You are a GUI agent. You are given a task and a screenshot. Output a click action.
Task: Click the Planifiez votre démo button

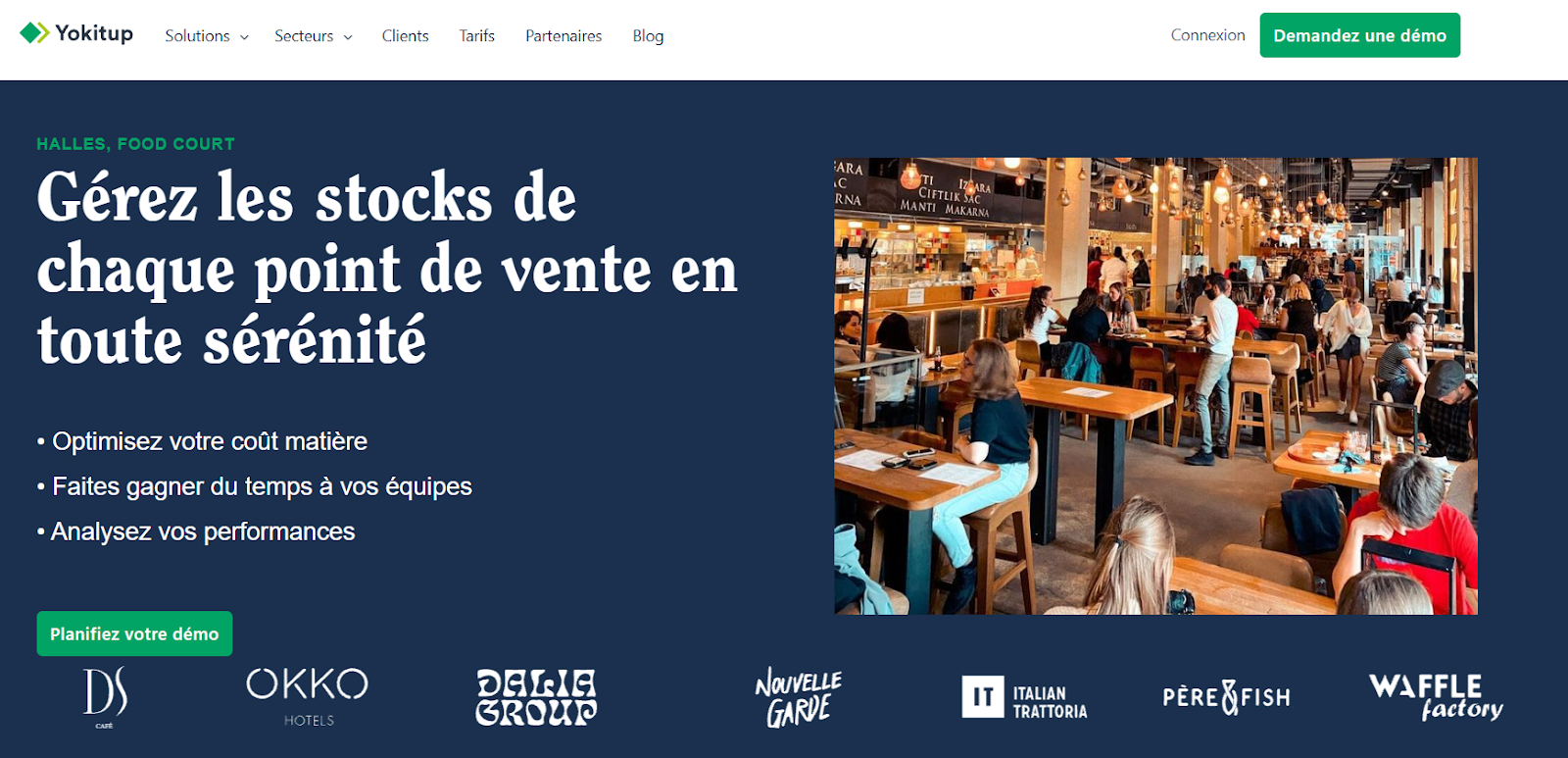[134, 633]
